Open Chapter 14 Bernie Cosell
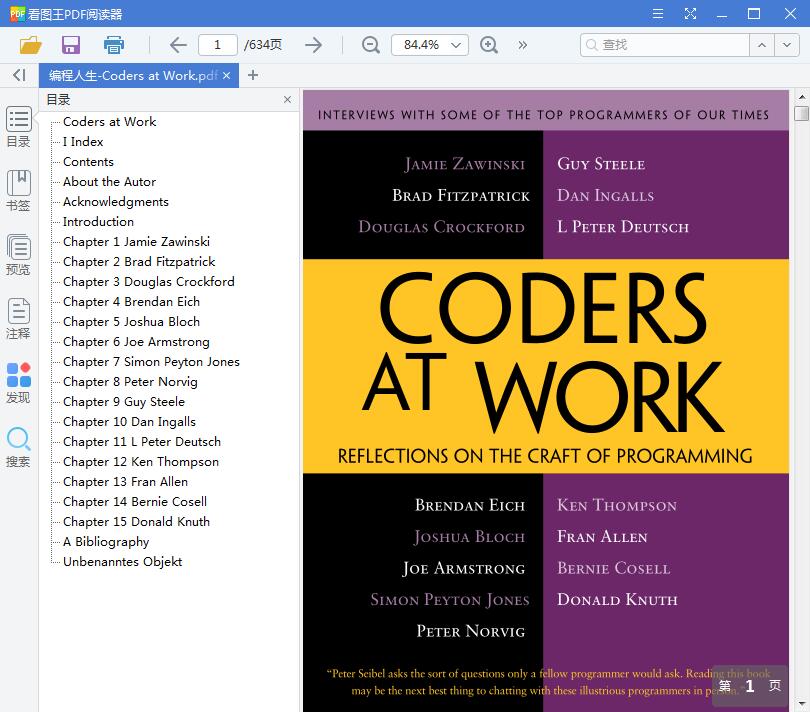This screenshot has height=712, width=810. [x=135, y=502]
